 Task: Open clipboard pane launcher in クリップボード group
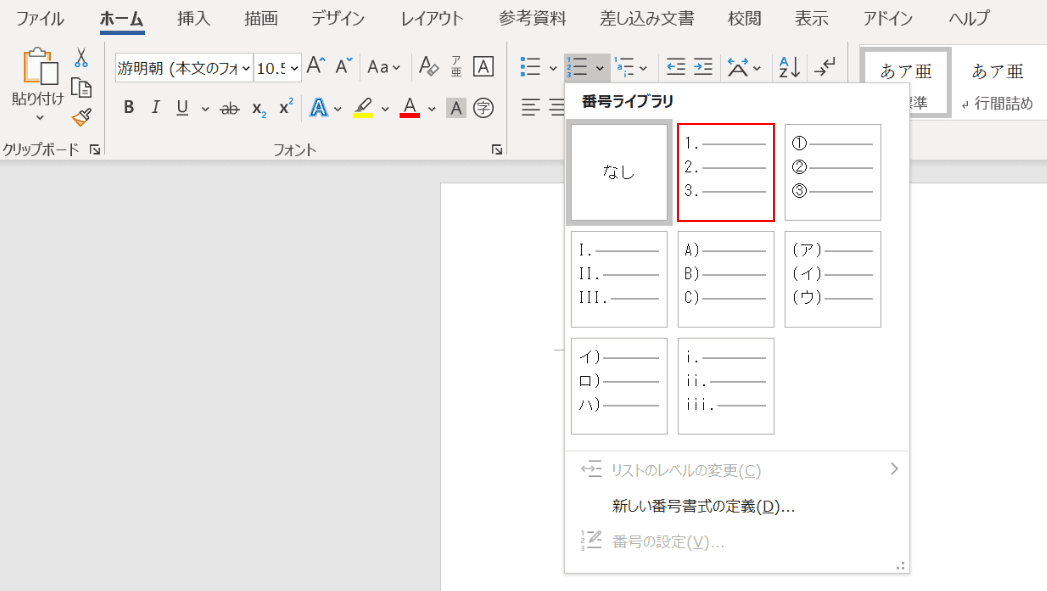95,150
